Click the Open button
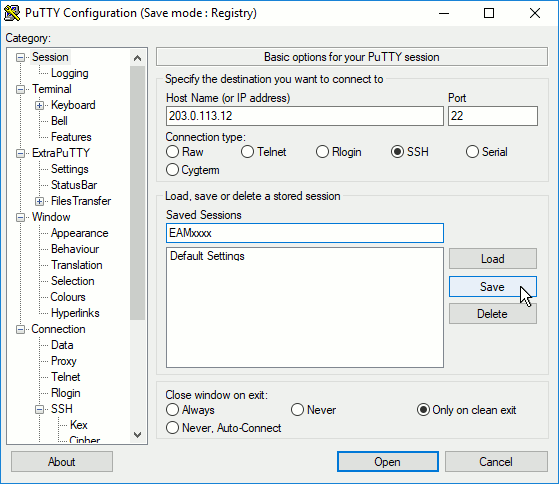 (x=388, y=462)
